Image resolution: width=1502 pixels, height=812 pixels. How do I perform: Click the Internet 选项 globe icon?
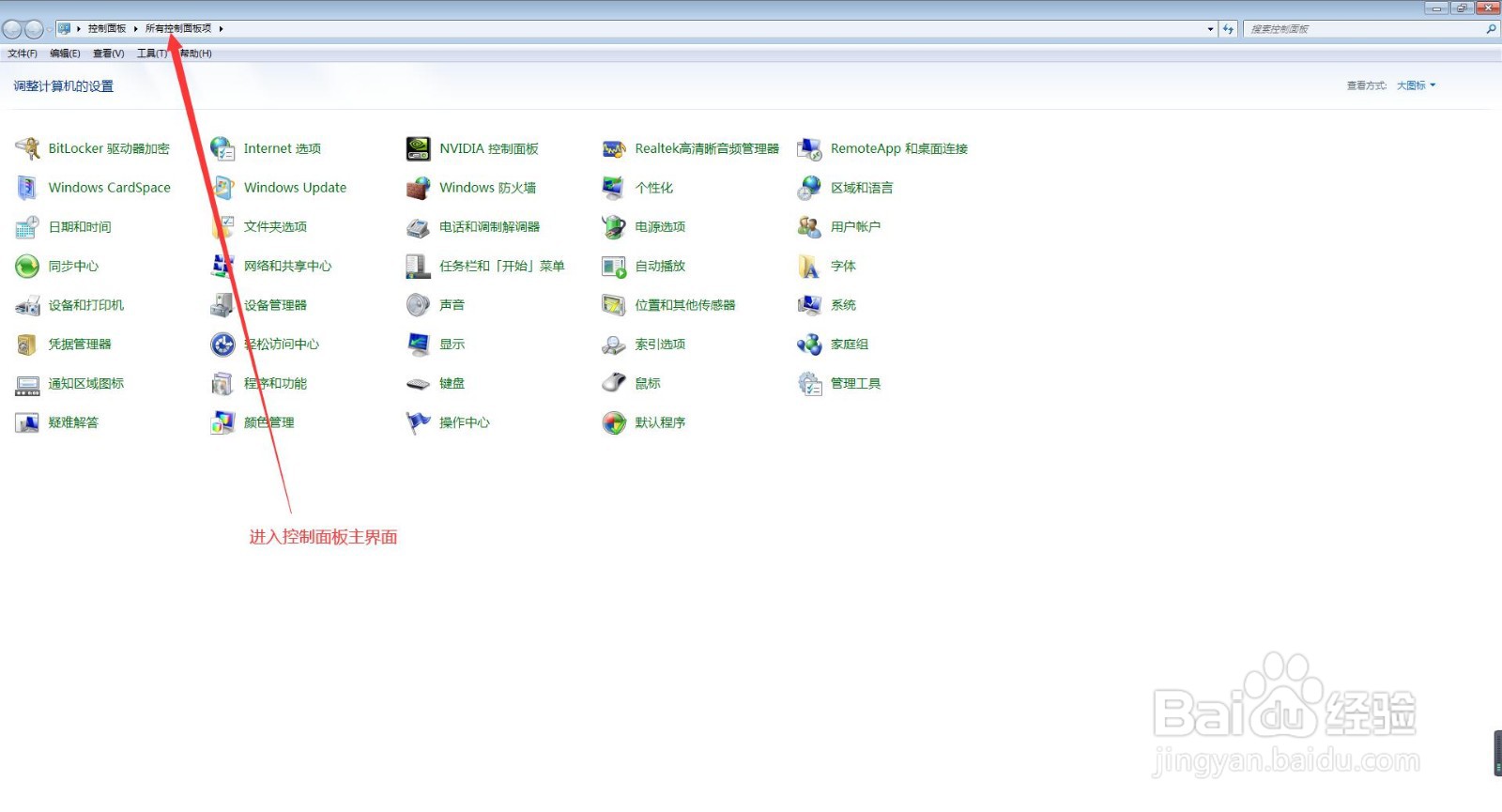(222, 148)
